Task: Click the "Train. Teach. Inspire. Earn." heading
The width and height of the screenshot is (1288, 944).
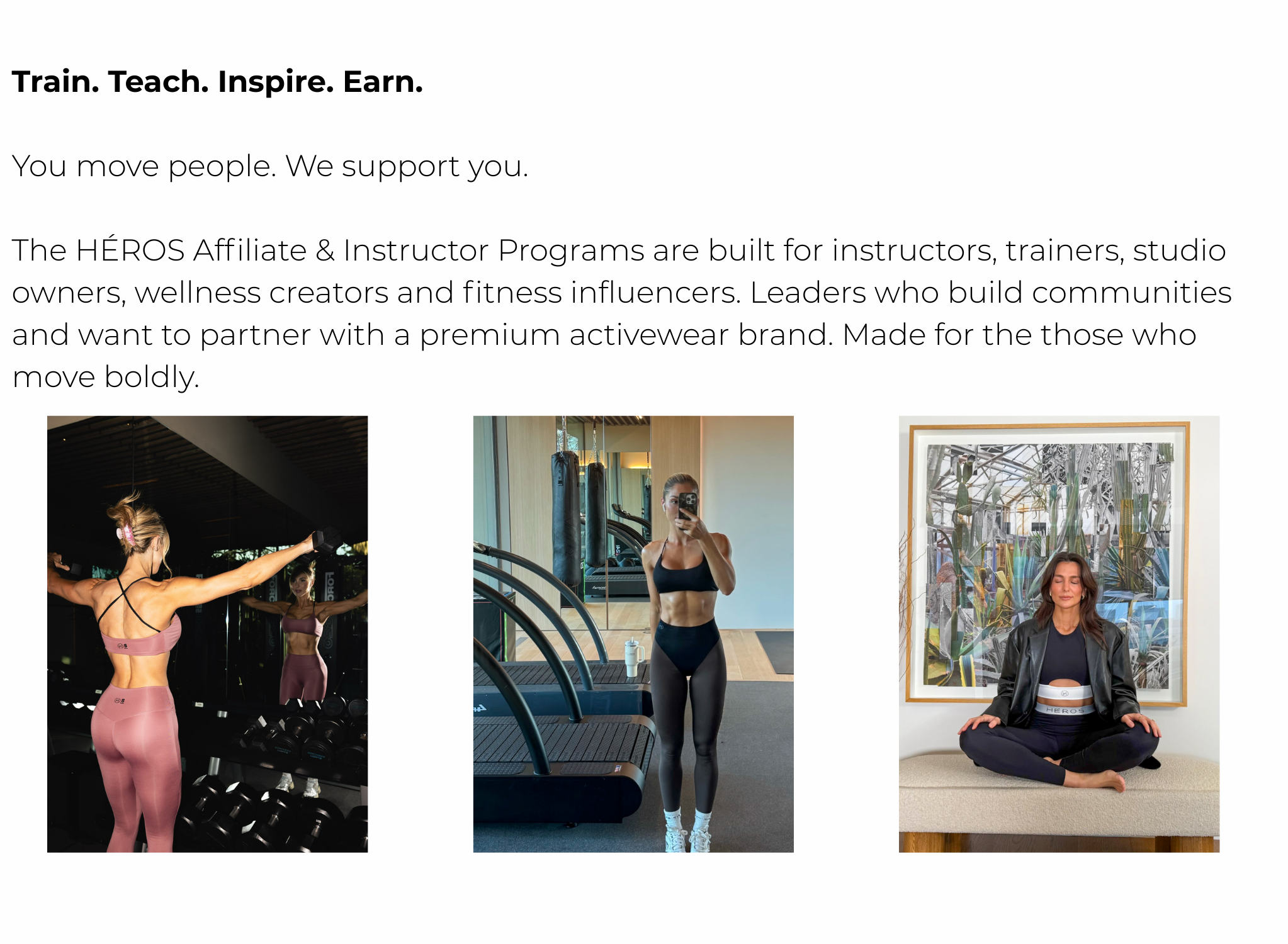Action: pos(217,82)
